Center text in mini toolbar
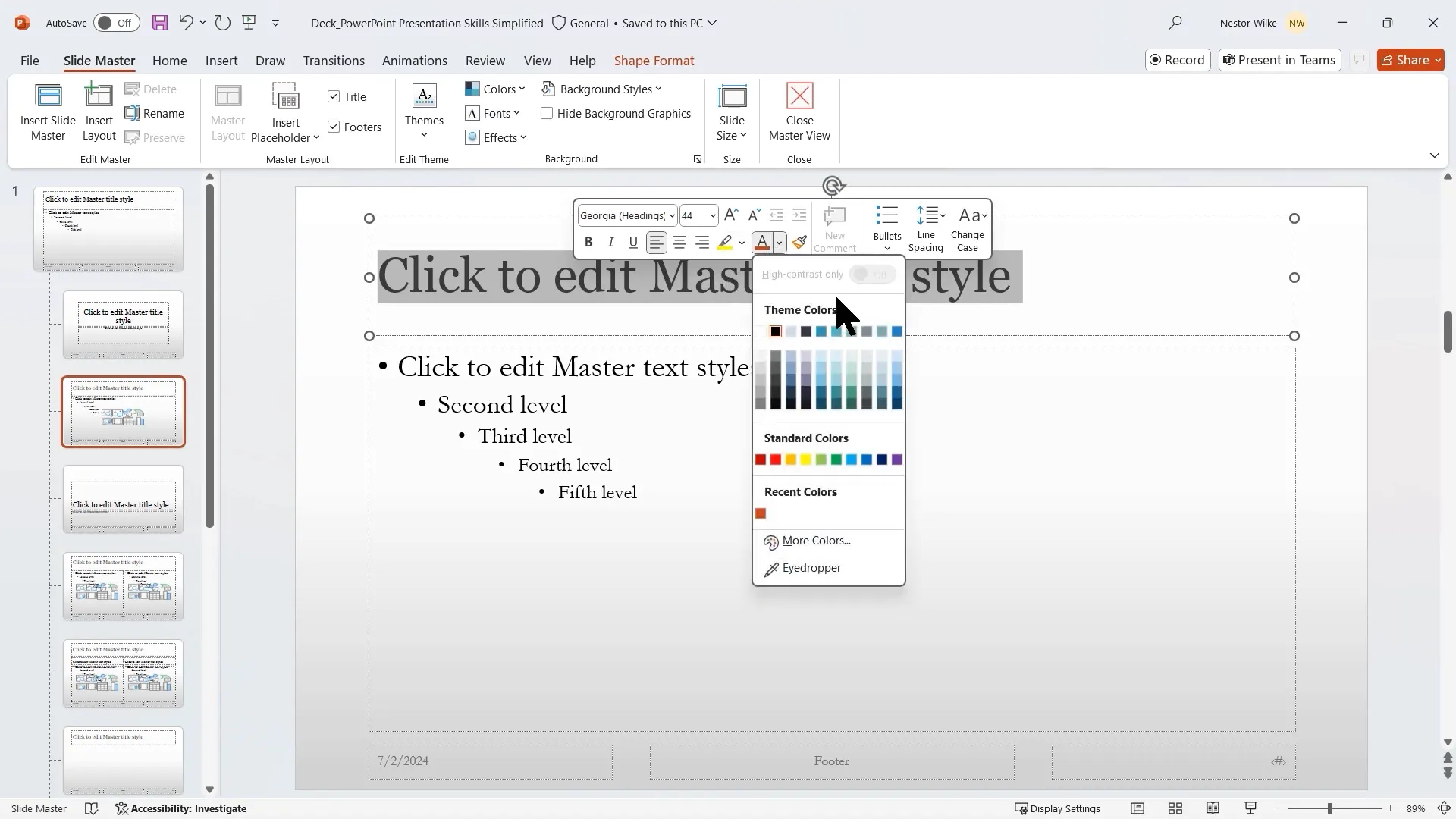Image resolution: width=1456 pixels, height=819 pixels. coord(679,243)
